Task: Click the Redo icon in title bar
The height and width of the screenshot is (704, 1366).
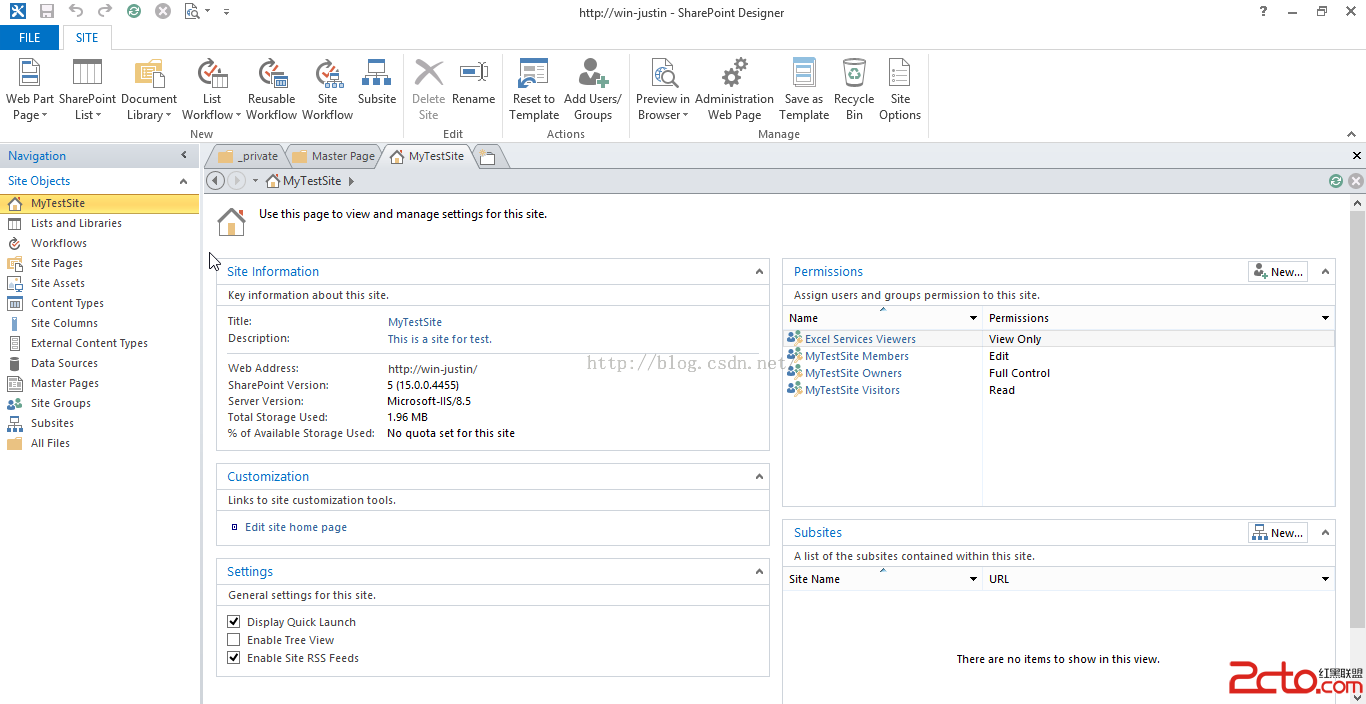Action: (x=105, y=12)
